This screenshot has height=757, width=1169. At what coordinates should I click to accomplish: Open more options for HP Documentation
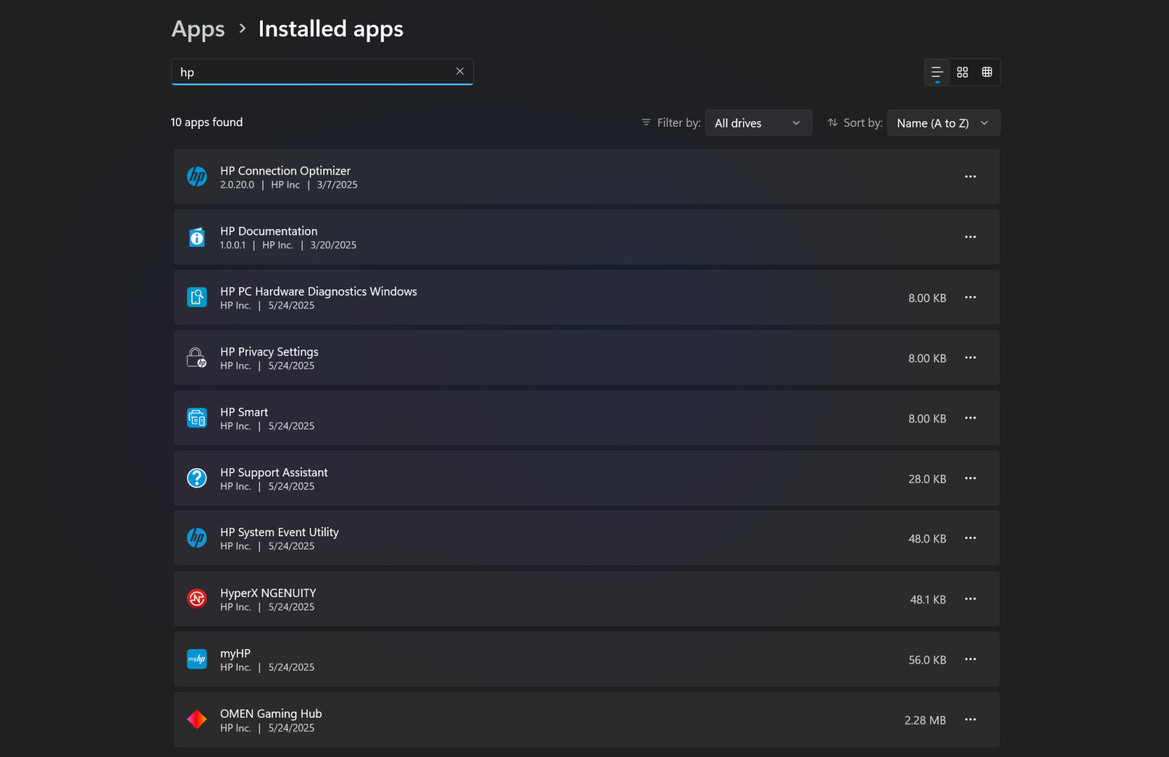(970, 237)
